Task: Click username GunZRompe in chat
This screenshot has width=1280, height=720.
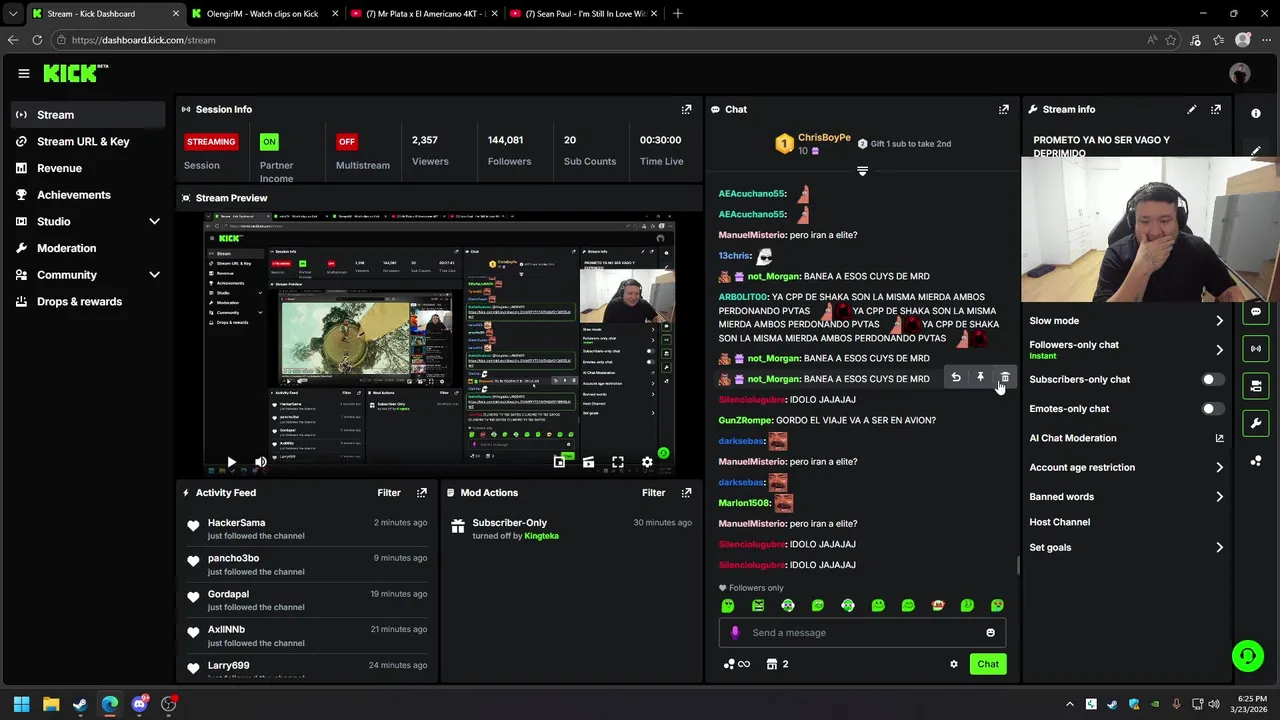Action: click(745, 420)
